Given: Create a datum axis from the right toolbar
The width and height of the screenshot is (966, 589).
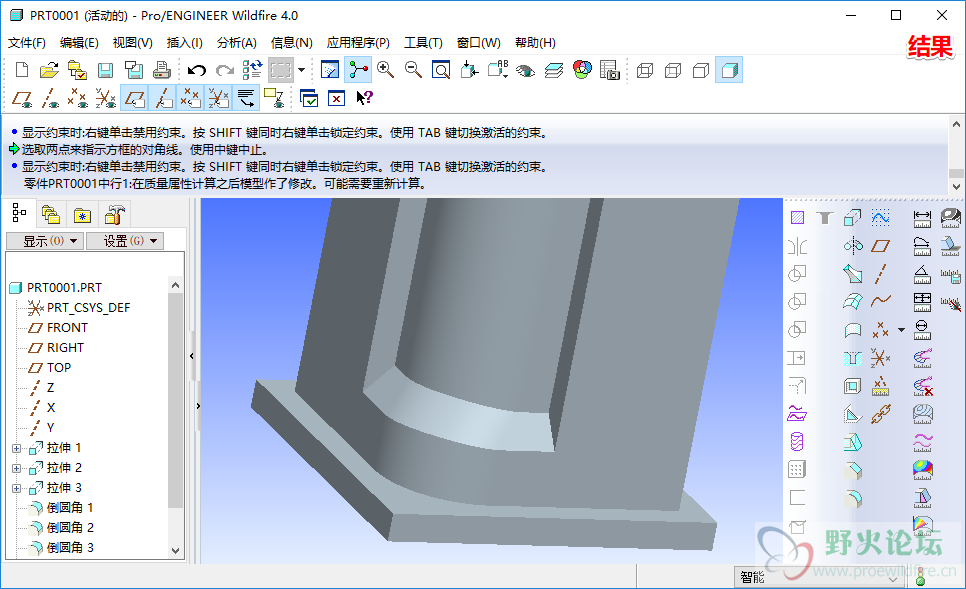Looking at the screenshot, I should tap(880, 274).
